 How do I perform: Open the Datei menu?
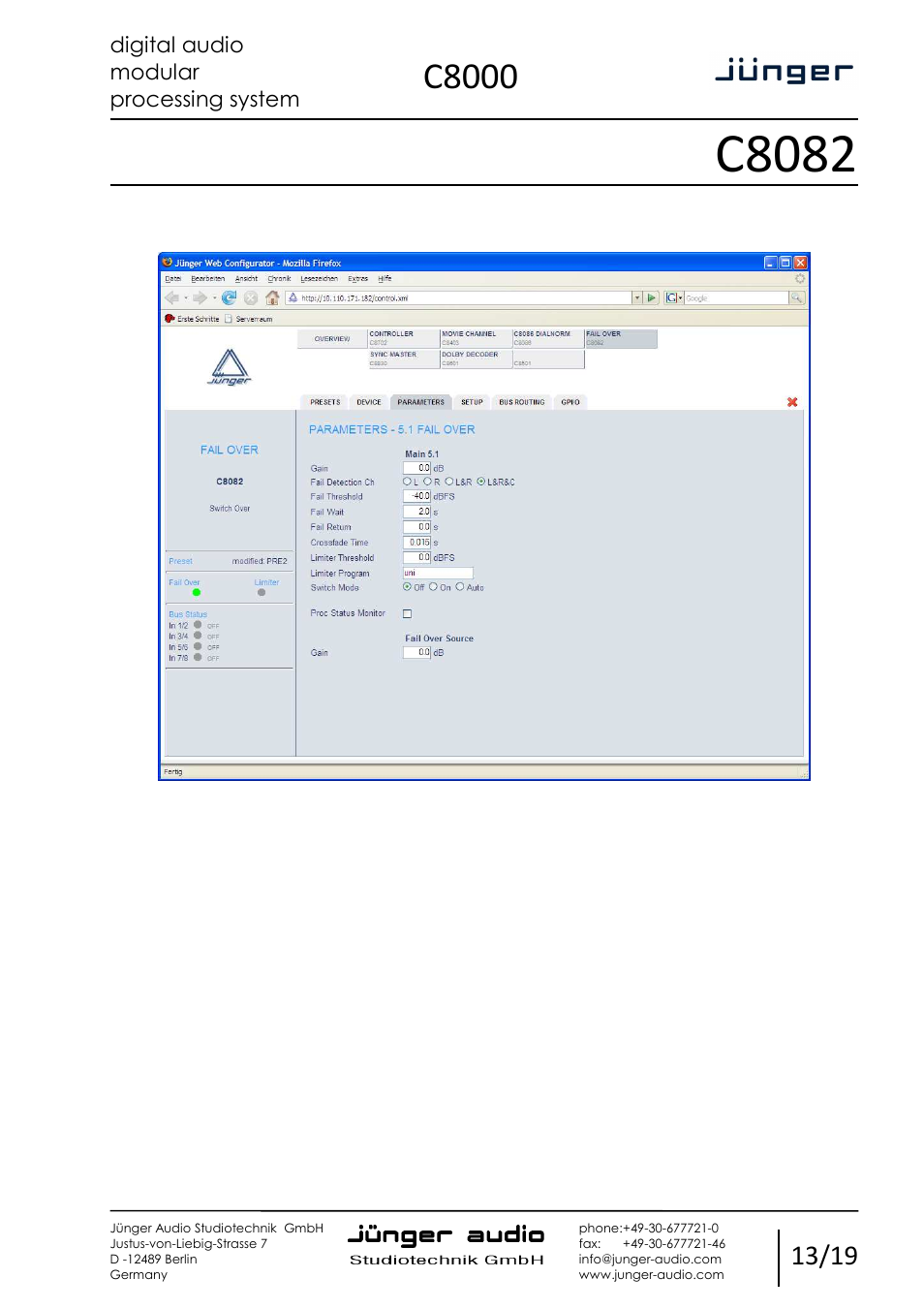173,279
